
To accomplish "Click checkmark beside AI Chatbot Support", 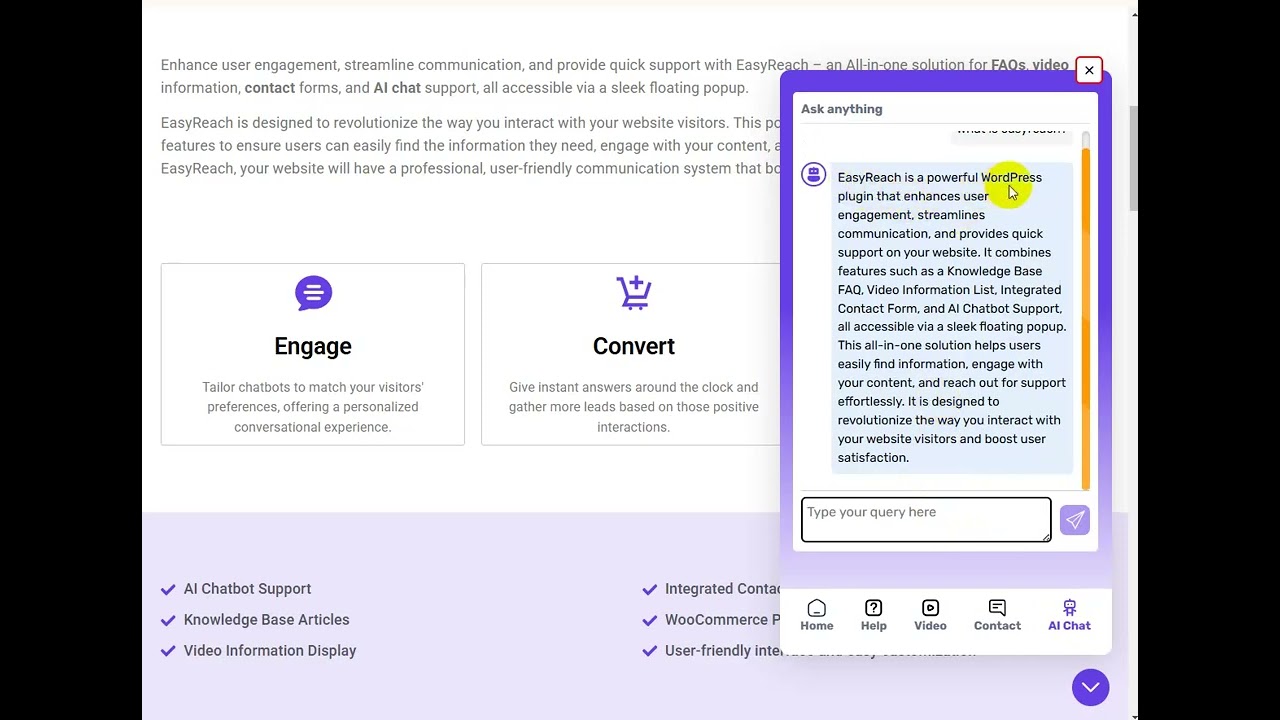I will pos(168,589).
